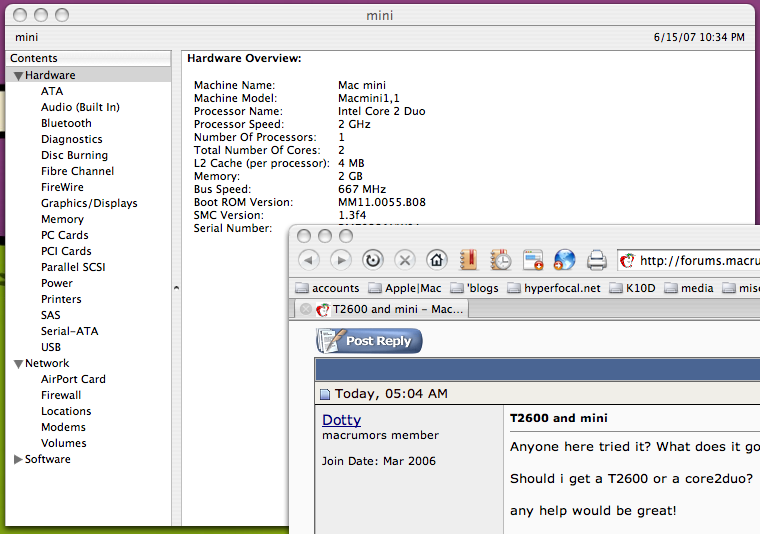Select Memory in the sidebar list
This screenshot has height=534, width=760.
(x=62, y=219)
